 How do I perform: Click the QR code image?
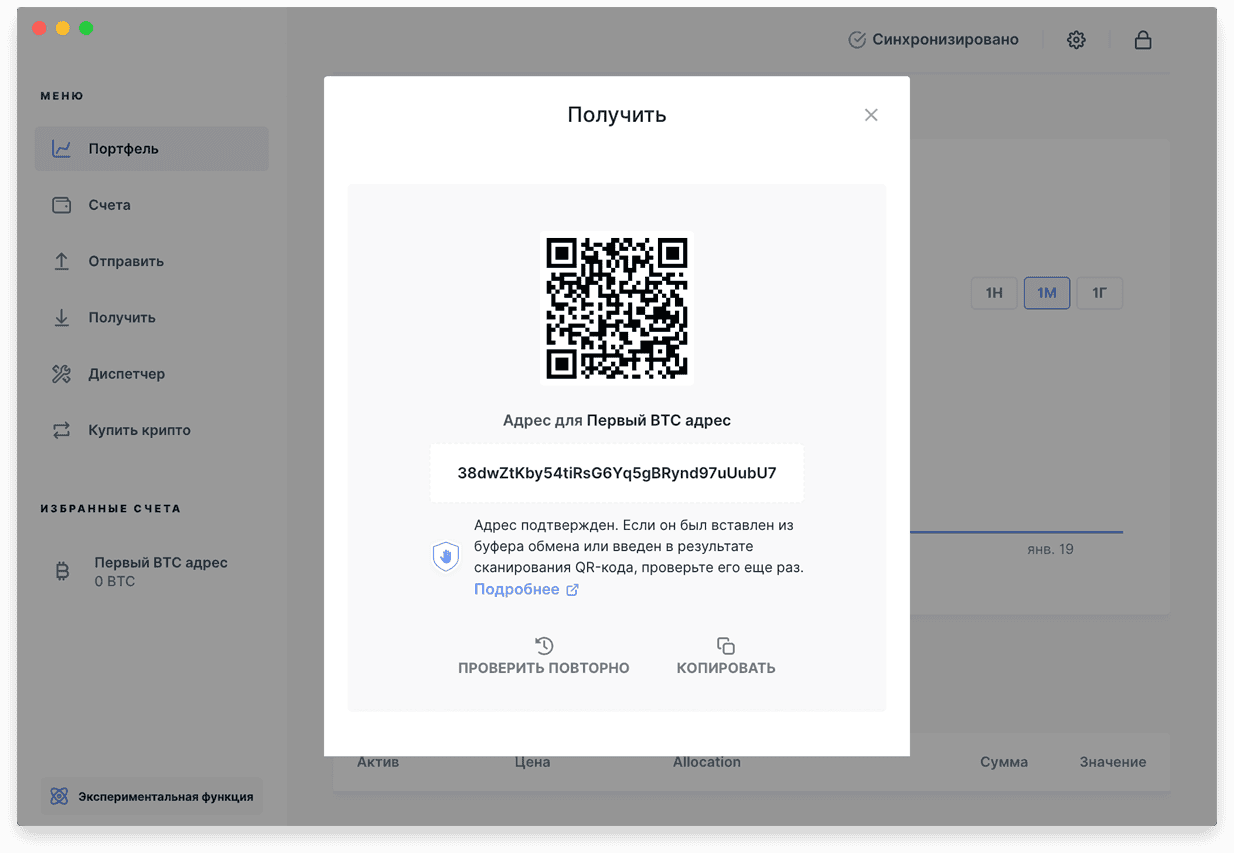click(617, 308)
